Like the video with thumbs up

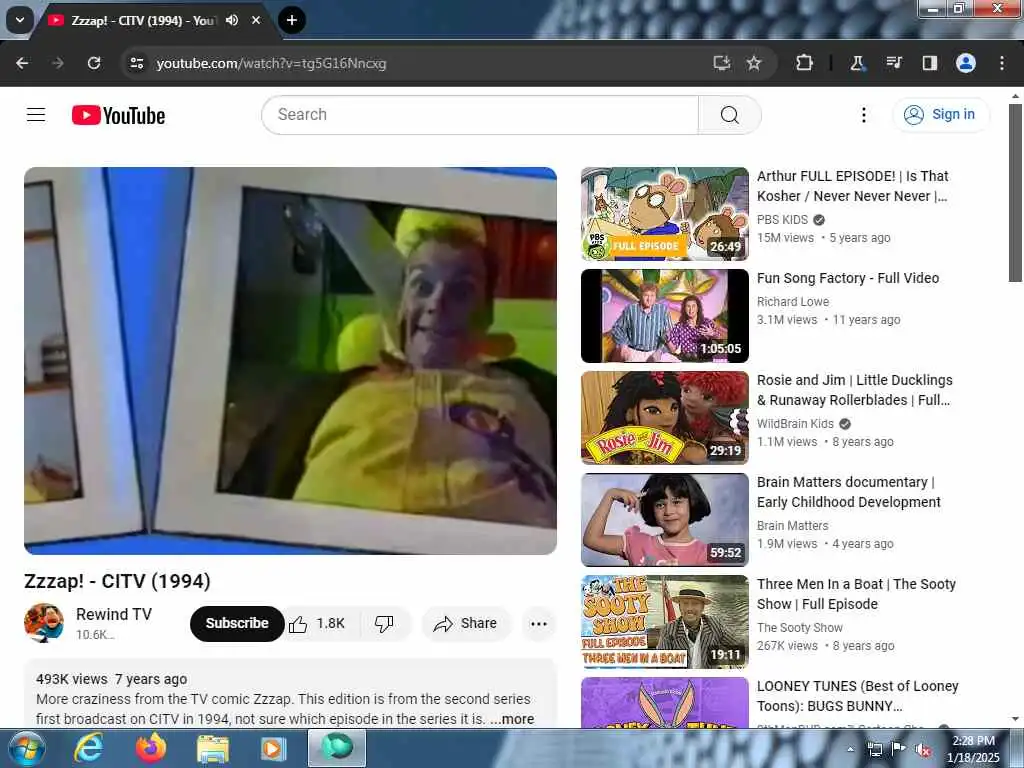coord(318,624)
